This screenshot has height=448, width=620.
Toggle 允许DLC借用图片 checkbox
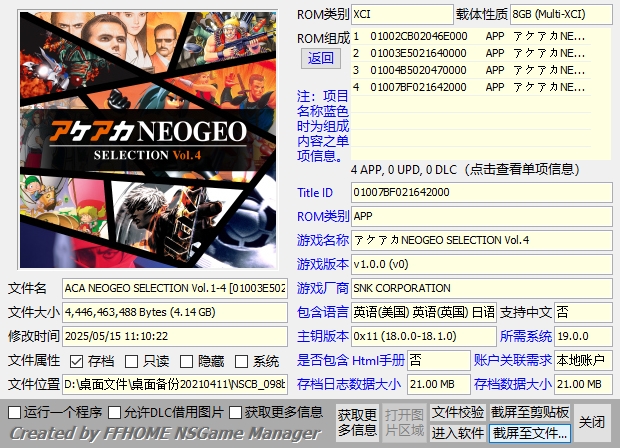pos(115,412)
